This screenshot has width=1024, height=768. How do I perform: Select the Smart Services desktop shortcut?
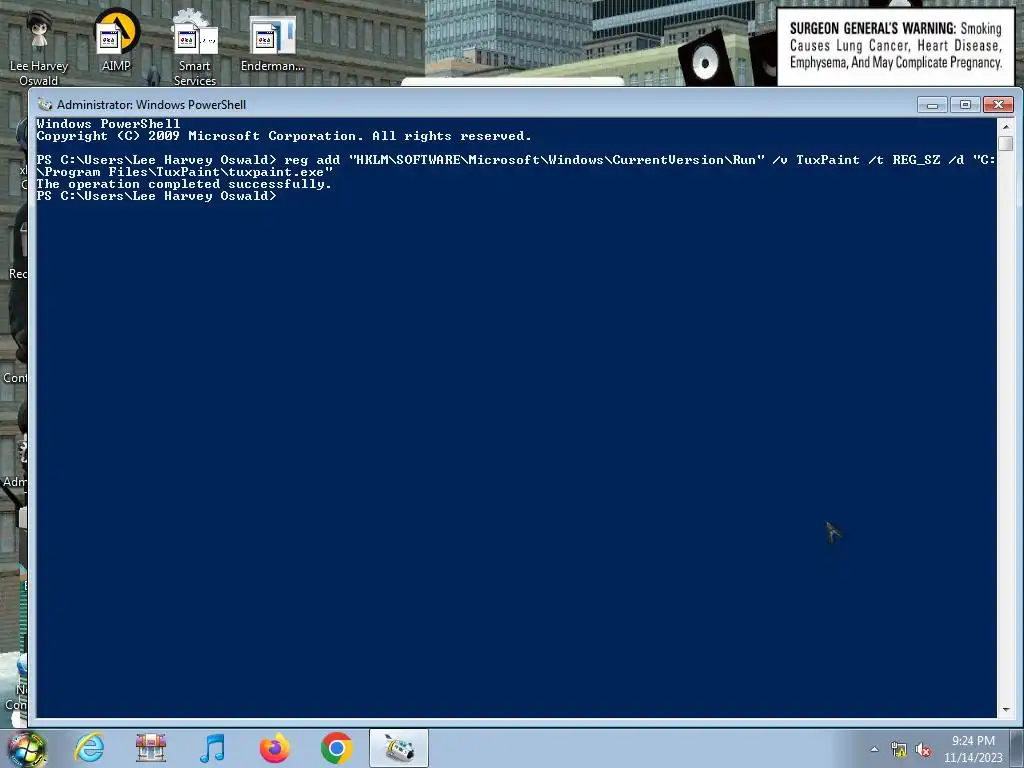tap(195, 47)
